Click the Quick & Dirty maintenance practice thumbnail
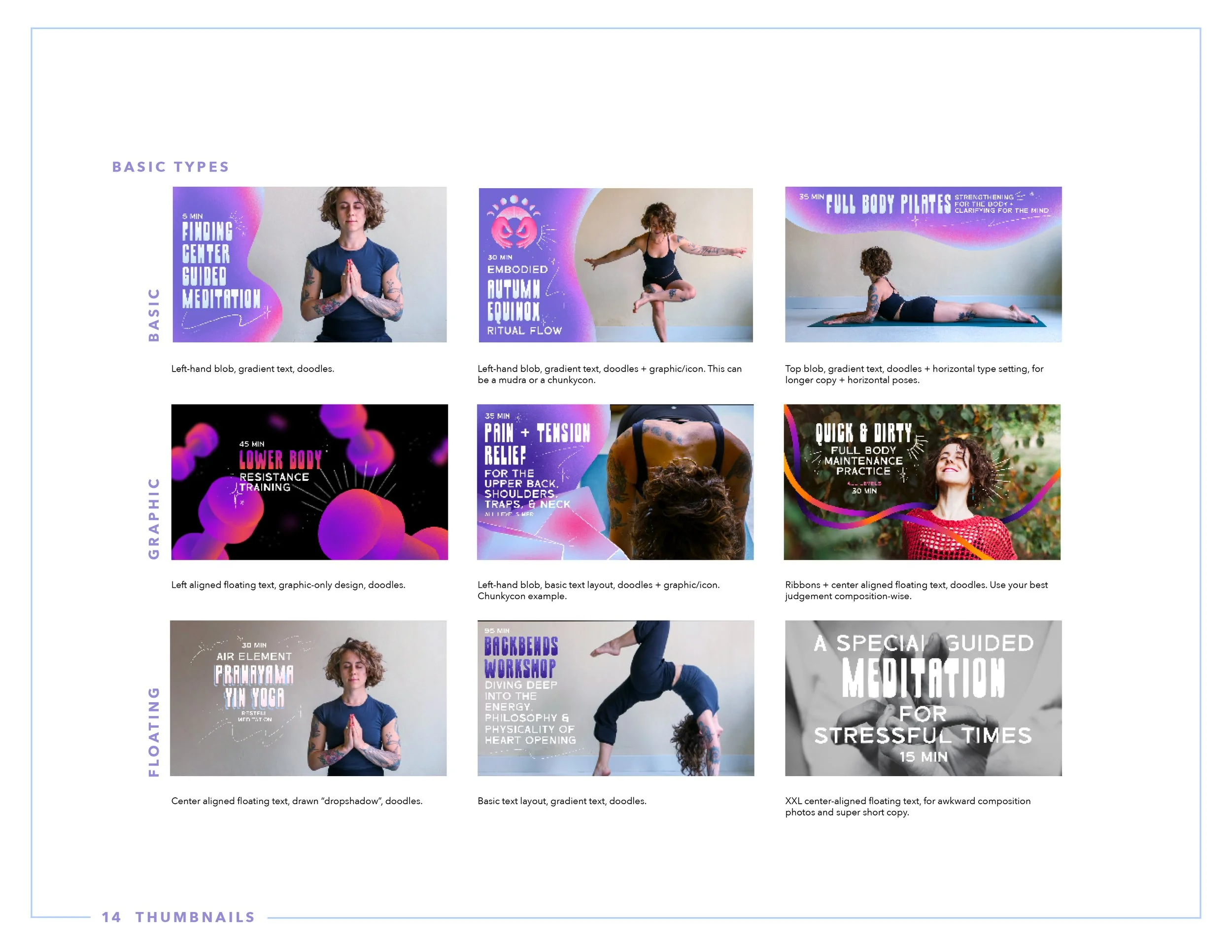This screenshot has width=1232, height=952. point(922,481)
